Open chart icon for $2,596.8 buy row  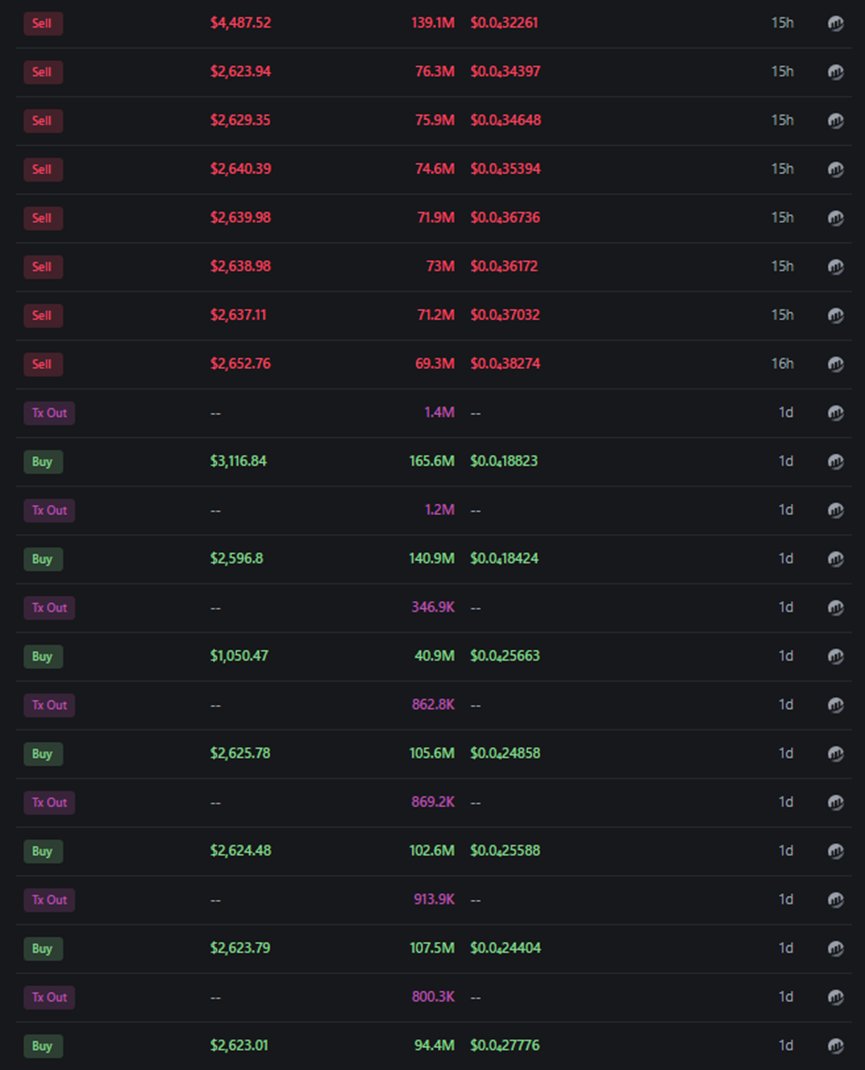836,559
